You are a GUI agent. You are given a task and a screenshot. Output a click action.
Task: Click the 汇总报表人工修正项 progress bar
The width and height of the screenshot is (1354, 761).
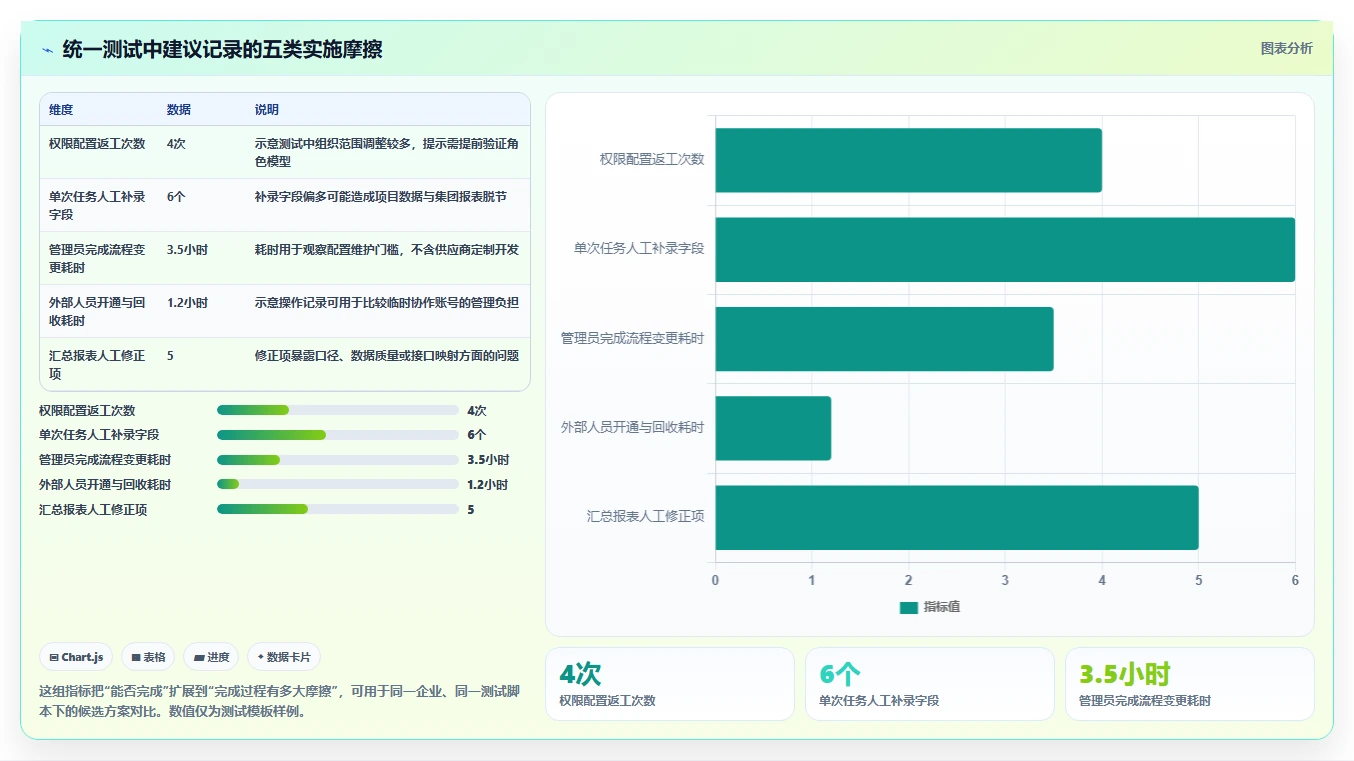point(338,510)
